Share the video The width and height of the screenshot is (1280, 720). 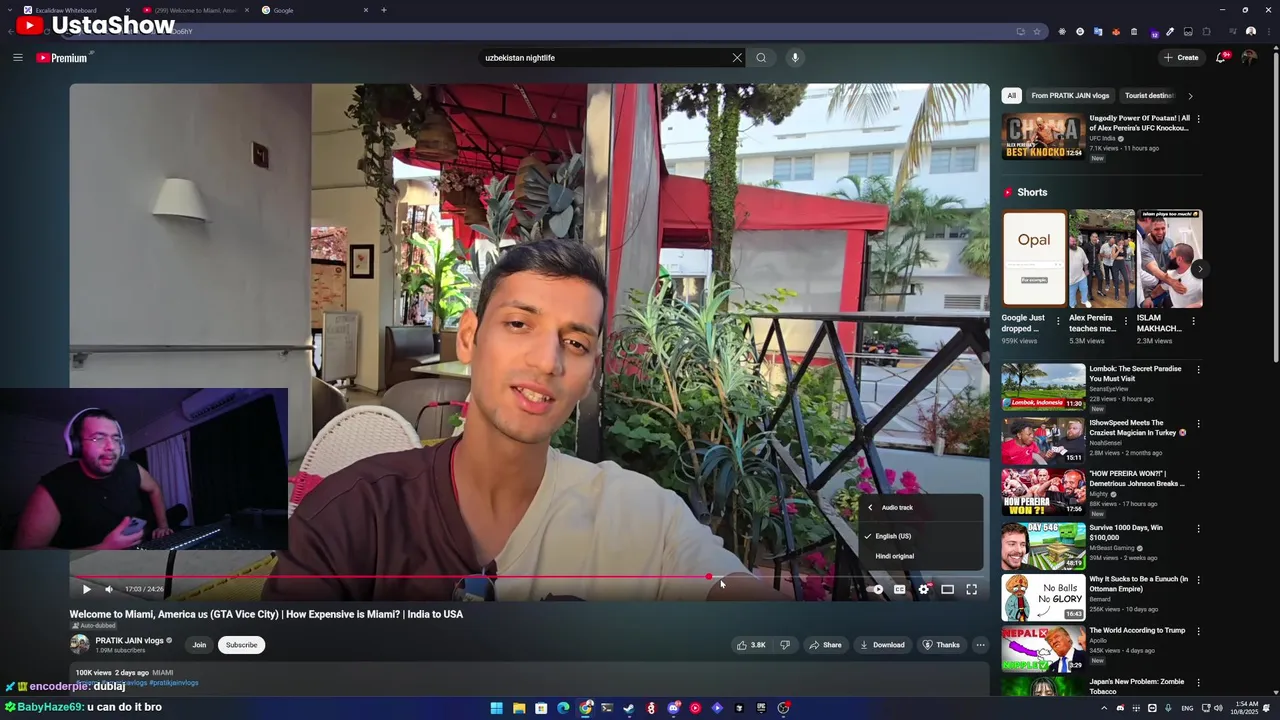tap(825, 645)
